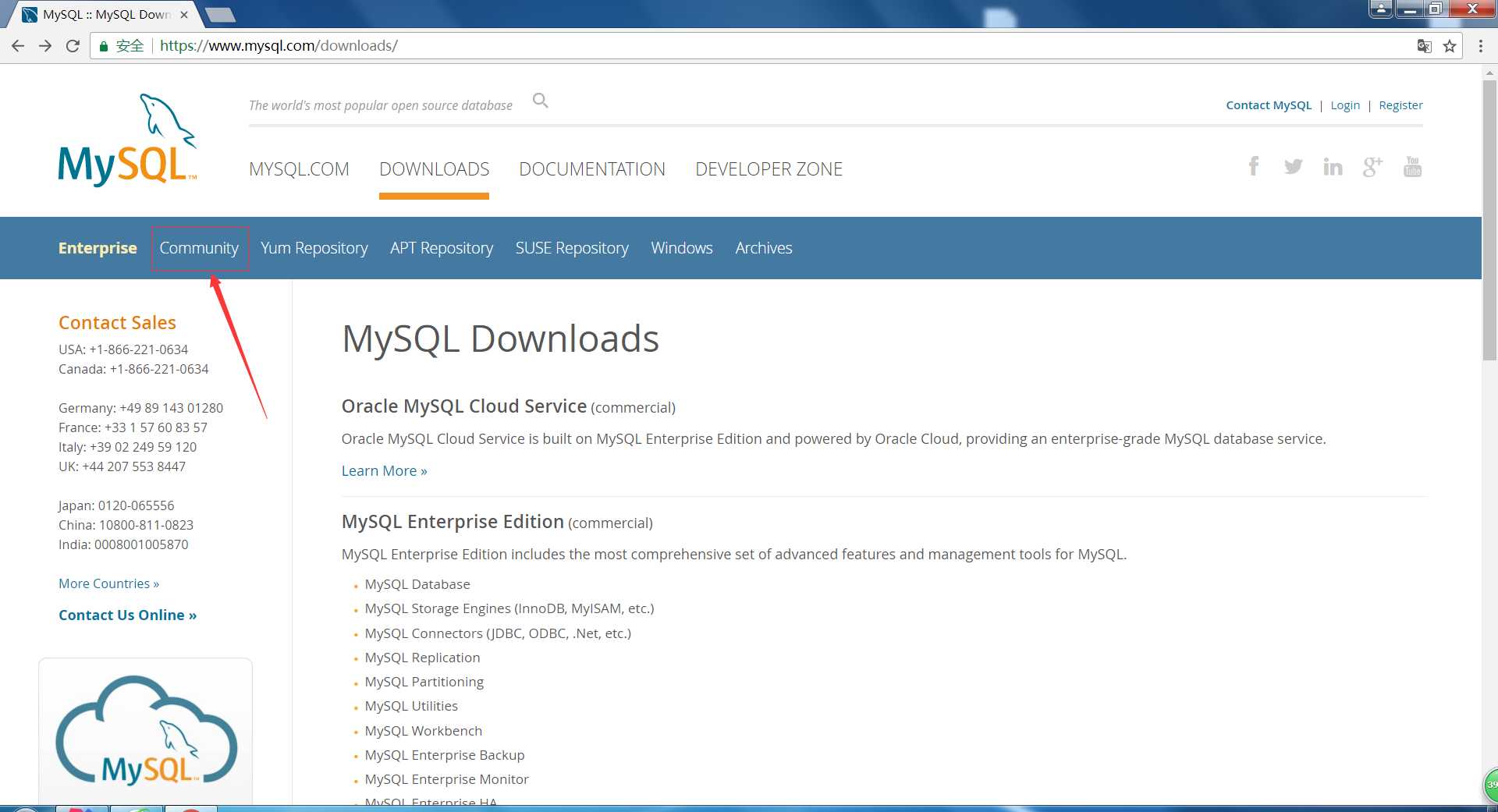This screenshot has width=1498, height=812.
Task: Click the Login link
Action: click(1345, 105)
